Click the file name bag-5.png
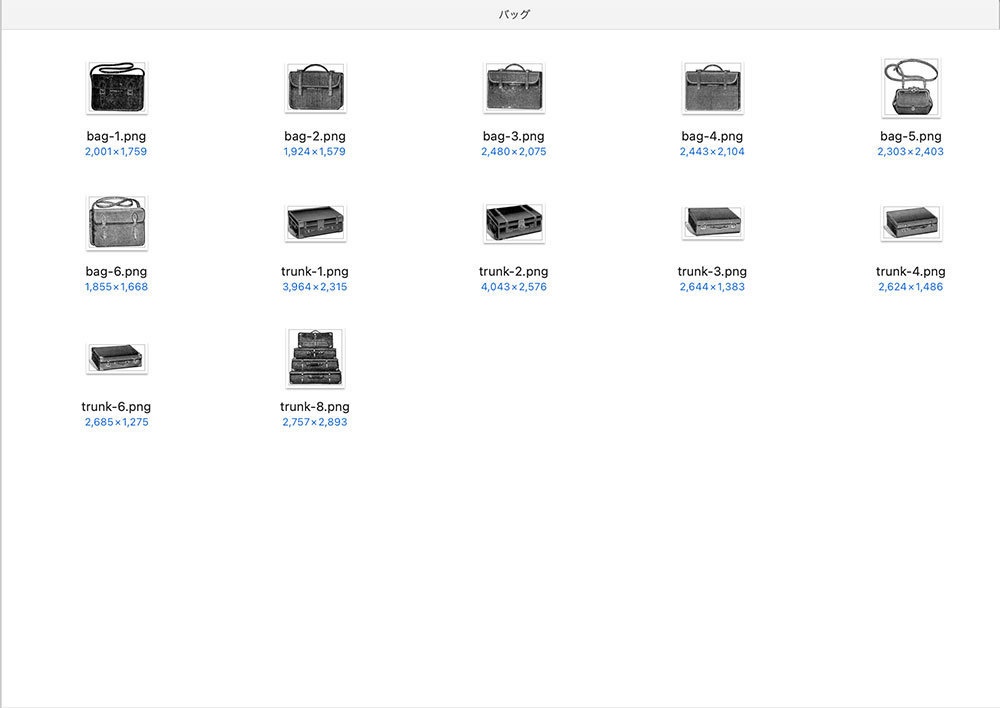 point(911,136)
